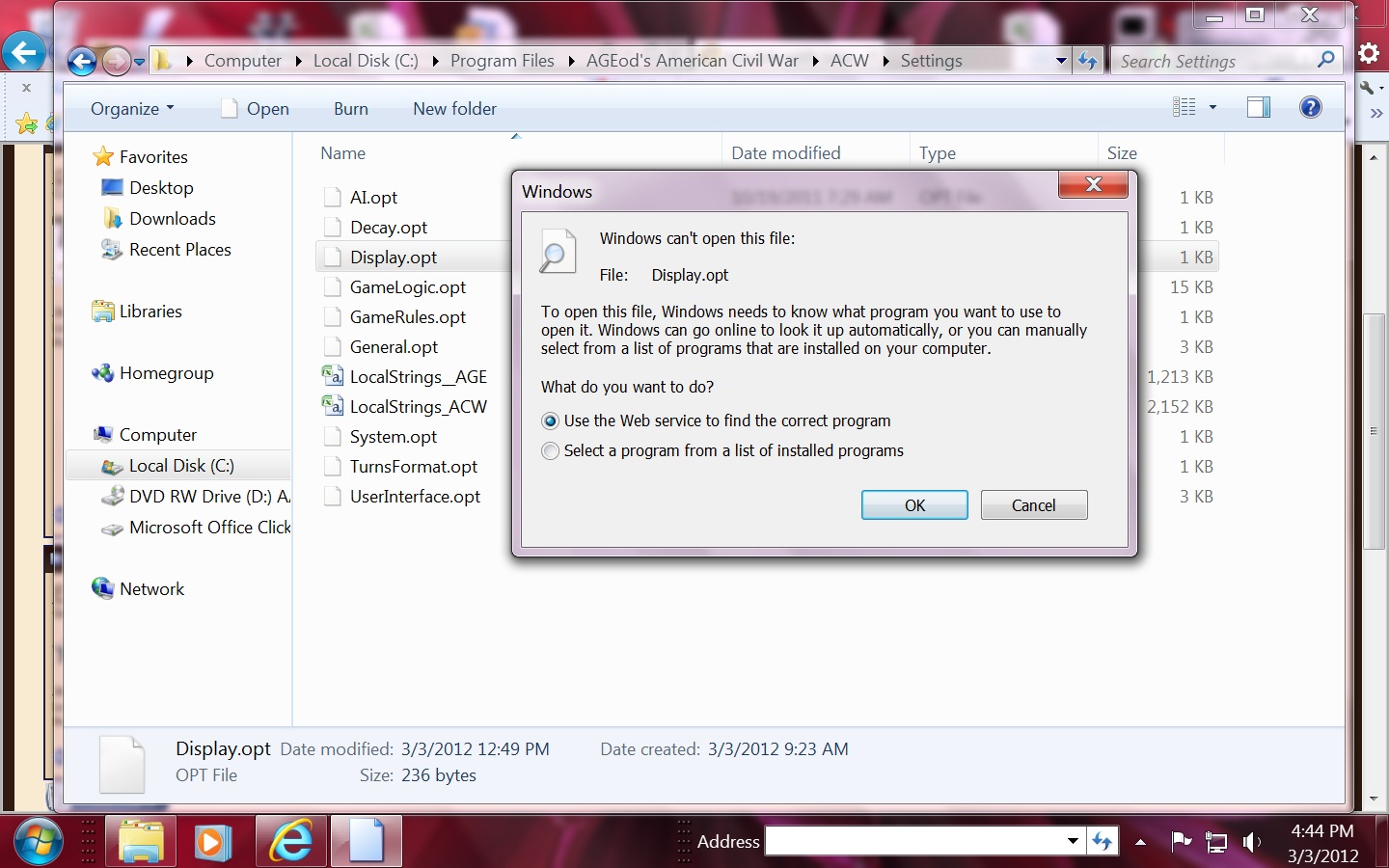The height and width of the screenshot is (868, 1389).
Task: Click the Search Settings input box
Action: point(1215,61)
